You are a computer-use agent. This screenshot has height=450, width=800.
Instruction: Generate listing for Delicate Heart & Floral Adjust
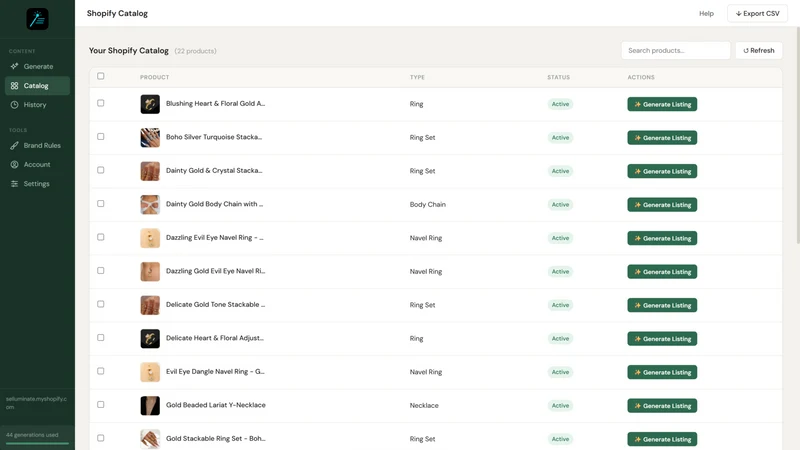(662, 339)
